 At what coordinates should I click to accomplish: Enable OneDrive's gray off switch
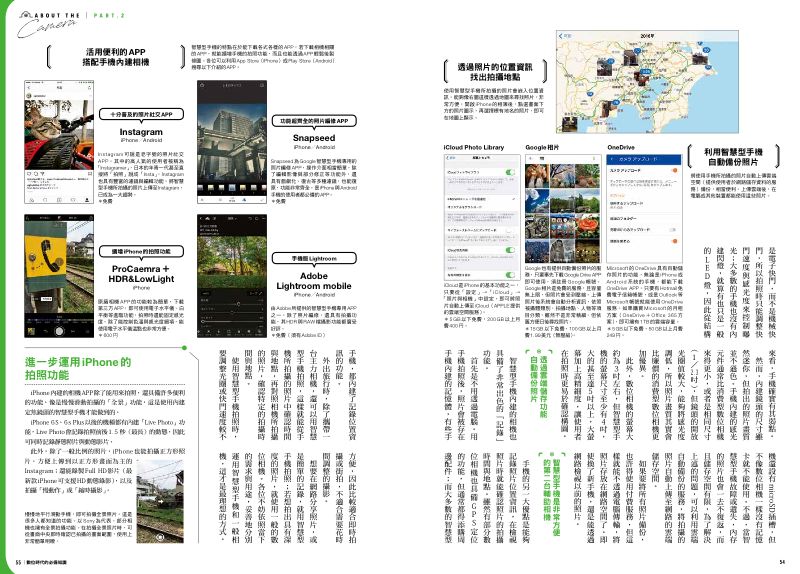tap(674, 230)
